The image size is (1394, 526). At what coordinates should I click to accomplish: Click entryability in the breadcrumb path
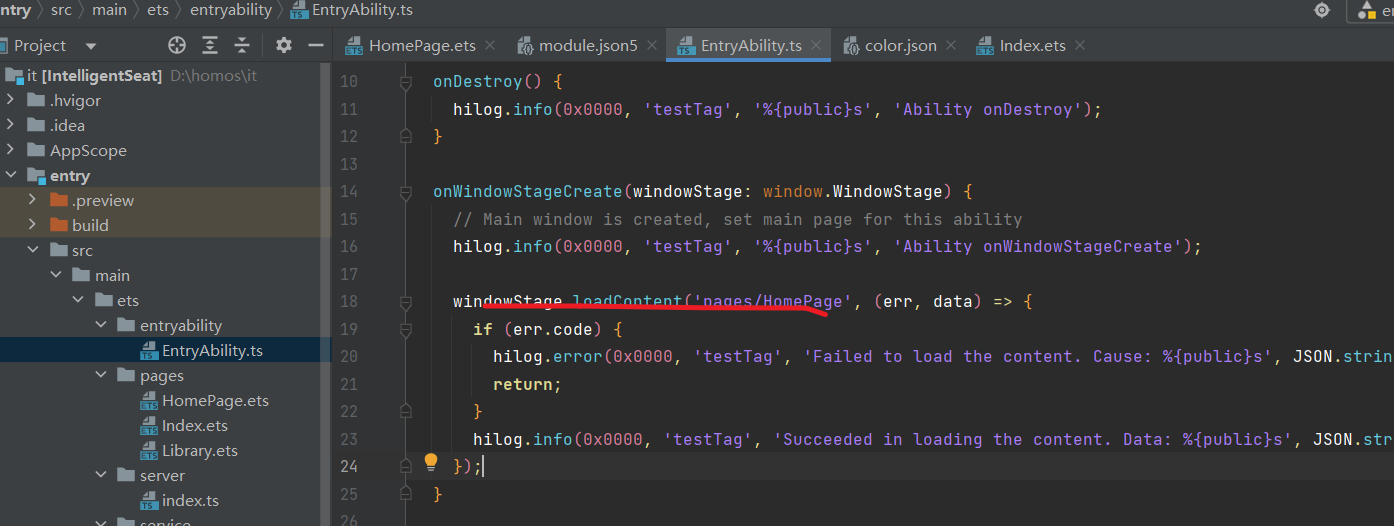(x=233, y=10)
